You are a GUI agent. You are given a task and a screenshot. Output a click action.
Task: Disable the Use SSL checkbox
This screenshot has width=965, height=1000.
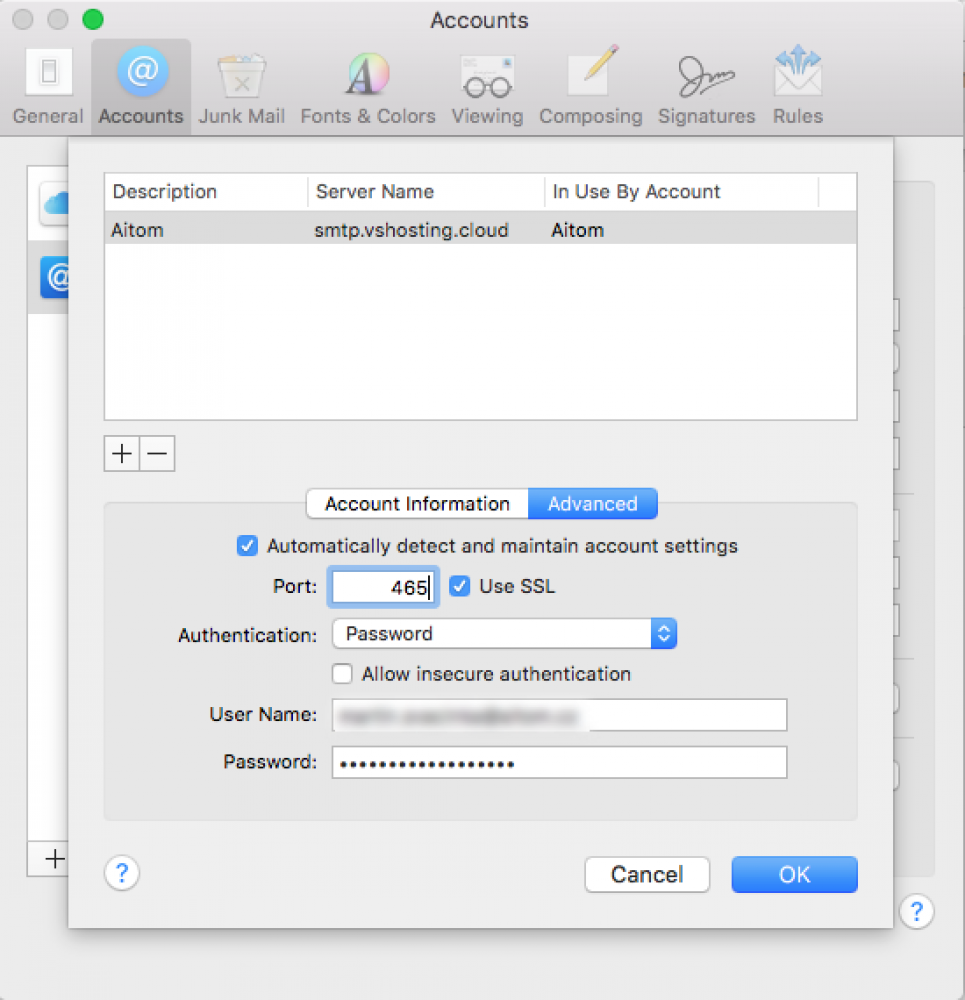460,587
